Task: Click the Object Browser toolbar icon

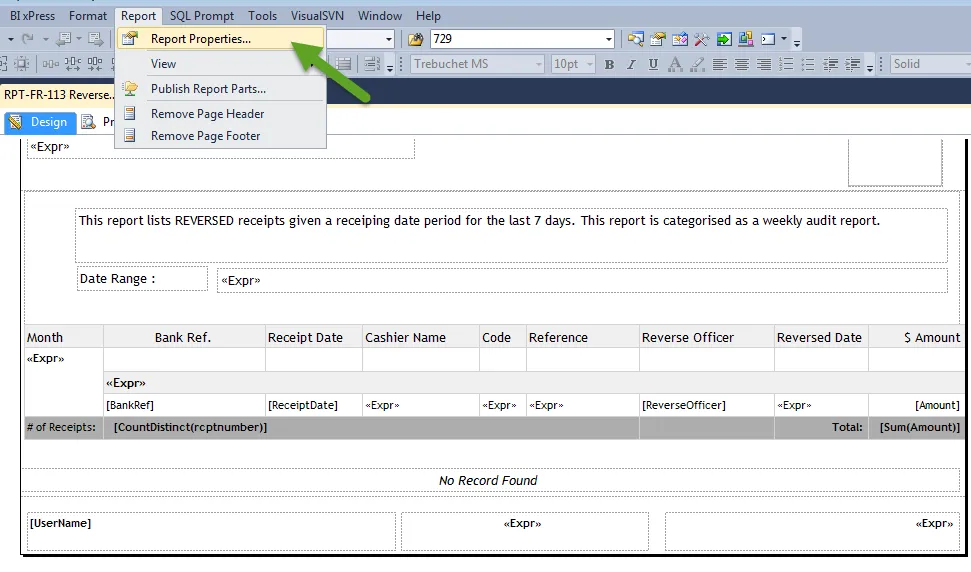Action: pyautogui.click(x=679, y=39)
